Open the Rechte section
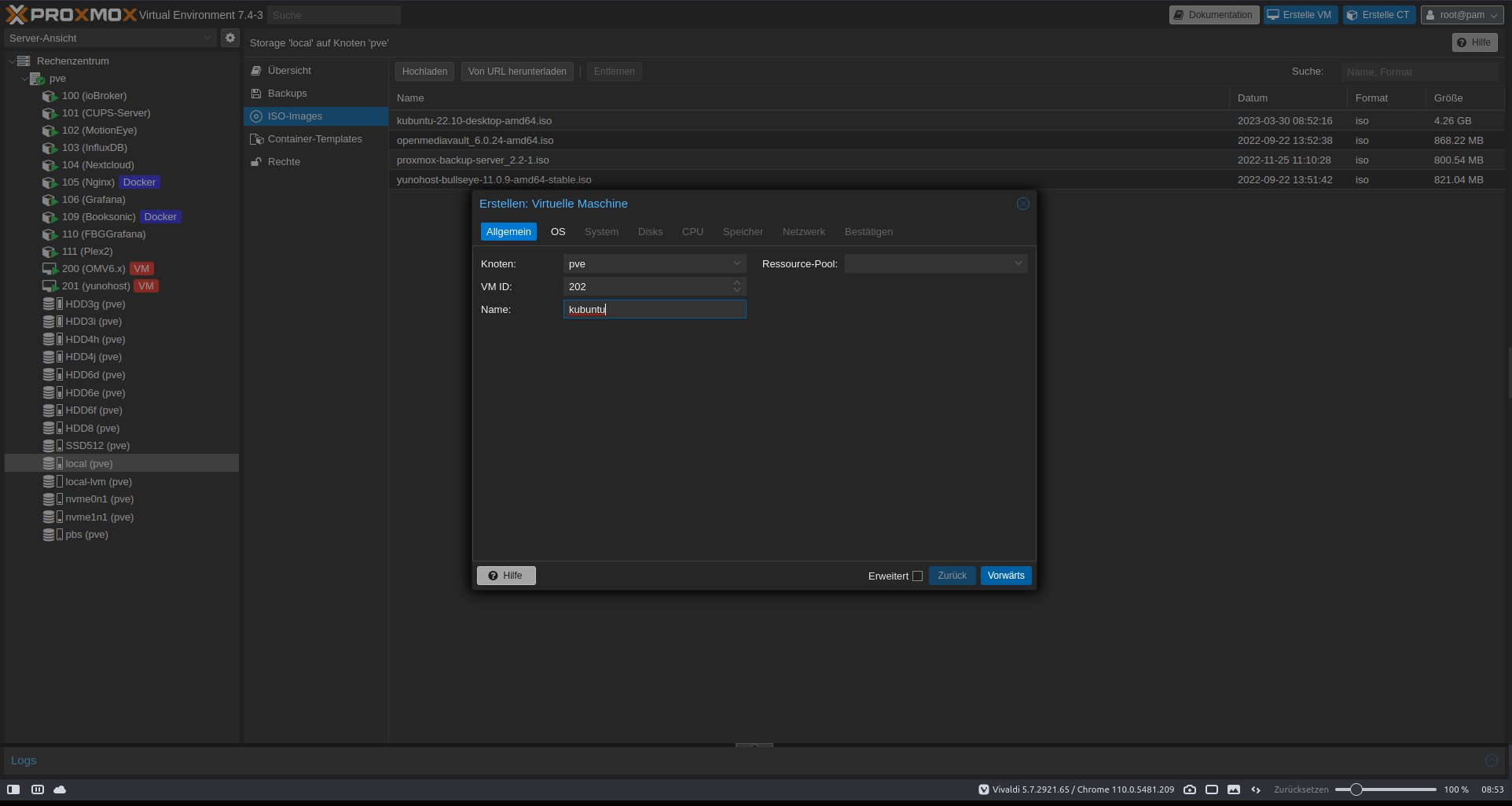This screenshot has height=806, width=1512. 316,162
